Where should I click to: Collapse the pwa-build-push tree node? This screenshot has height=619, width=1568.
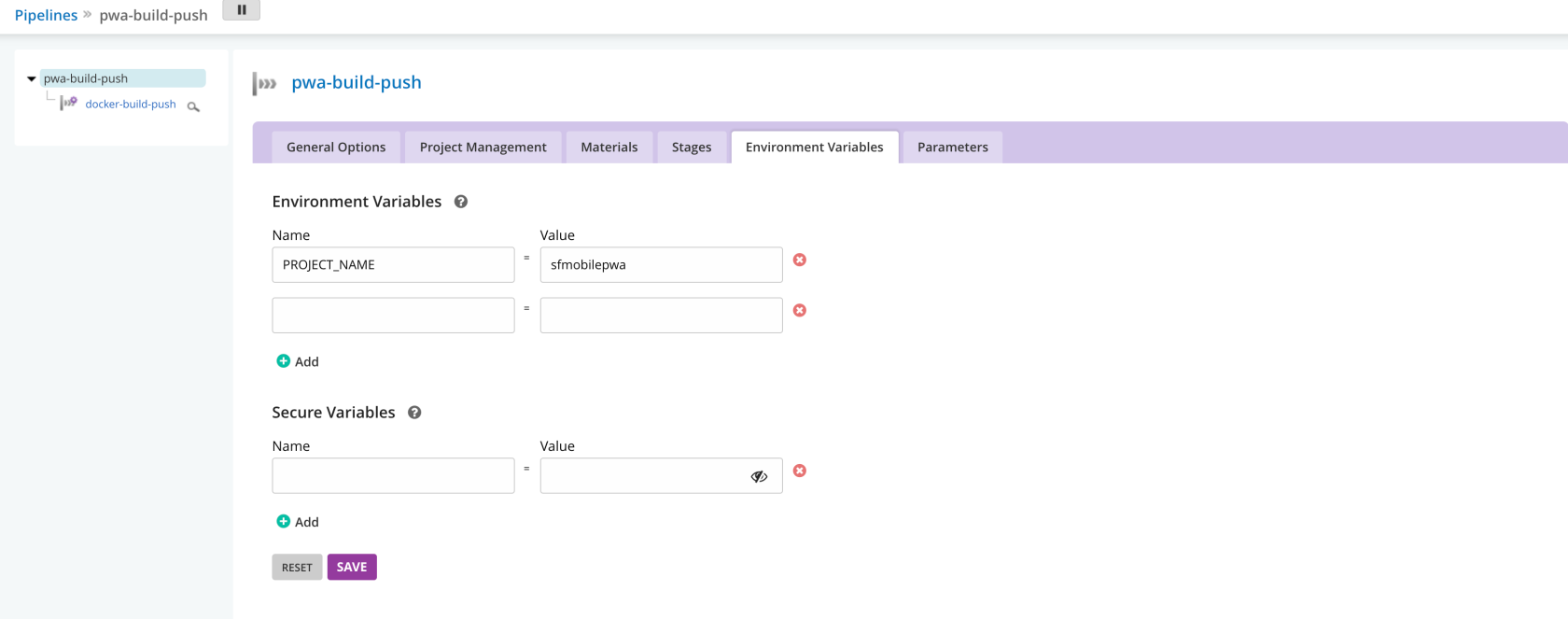click(32, 79)
